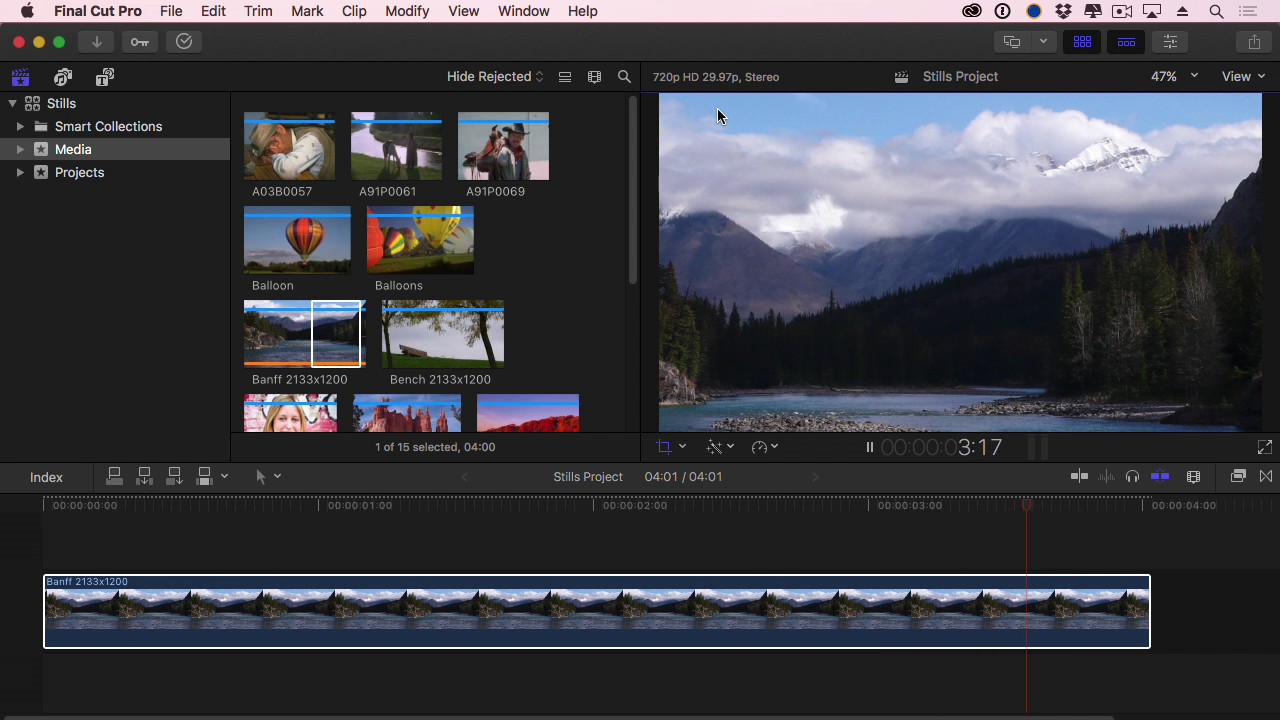Select the Balloon clip thumbnail
Viewport: 1280px width, 720px height.
[x=297, y=241]
